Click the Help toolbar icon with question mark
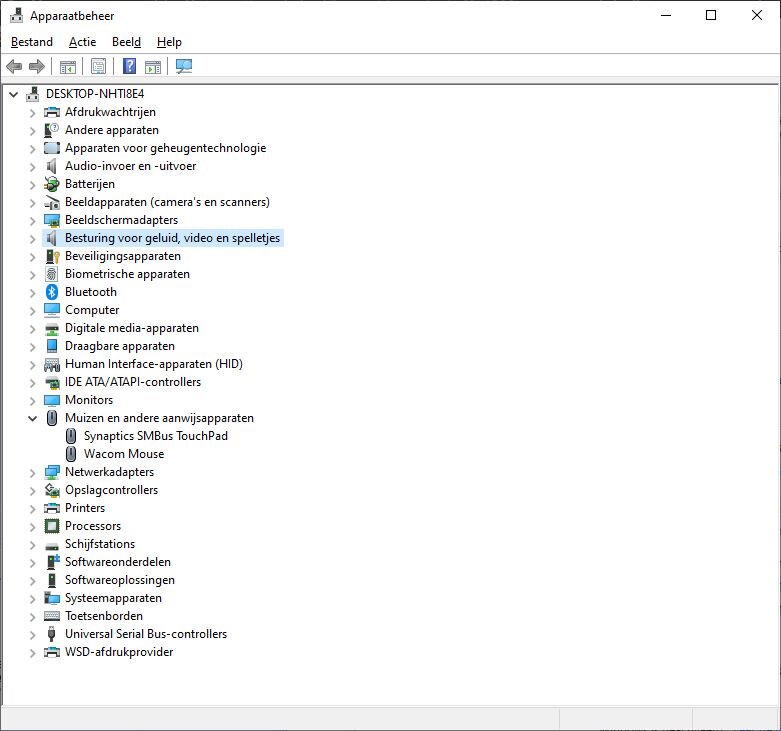The height and width of the screenshot is (731, 781). click(129, 67)
